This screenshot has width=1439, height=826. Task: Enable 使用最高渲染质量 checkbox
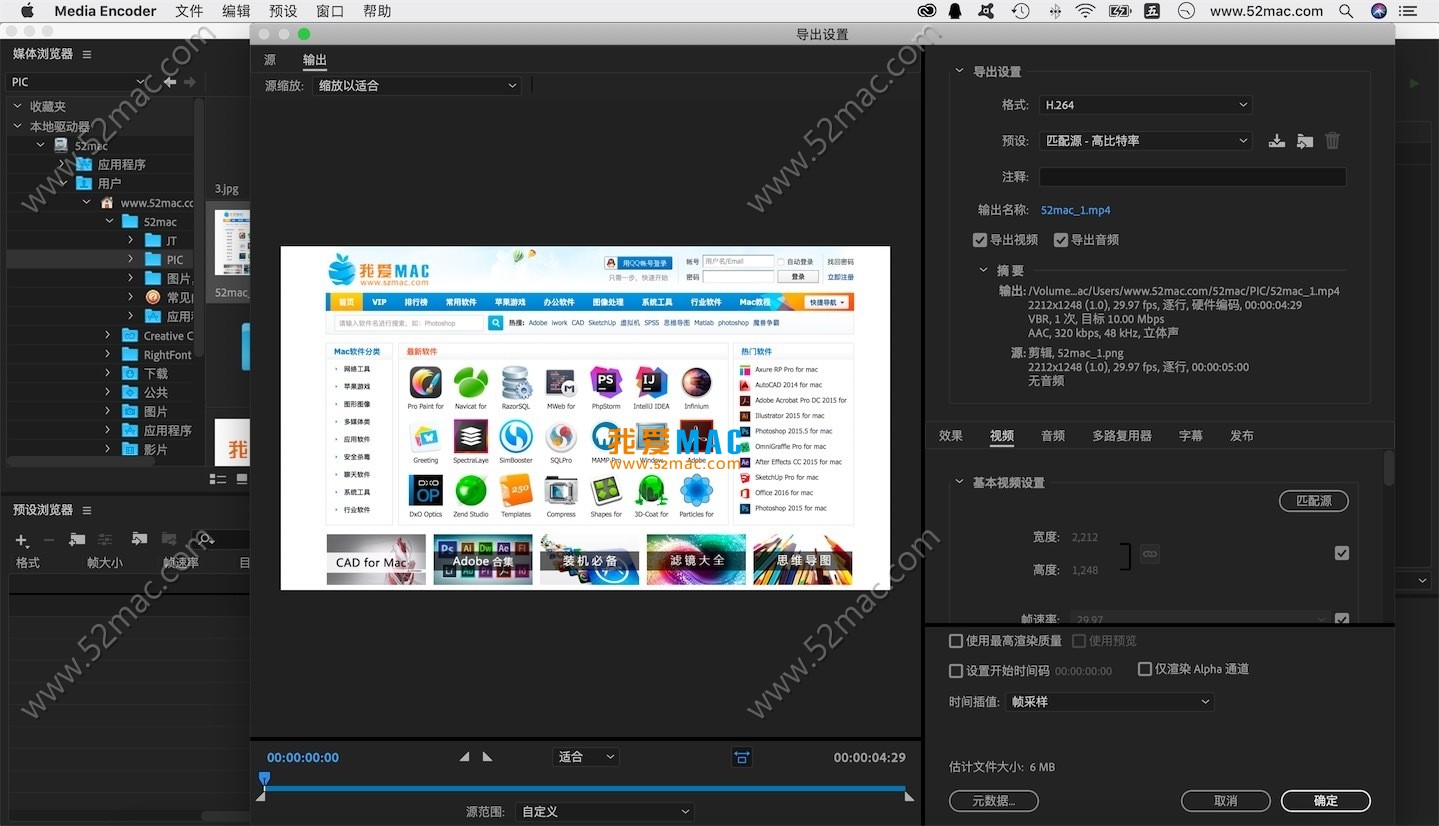point(956,641)
